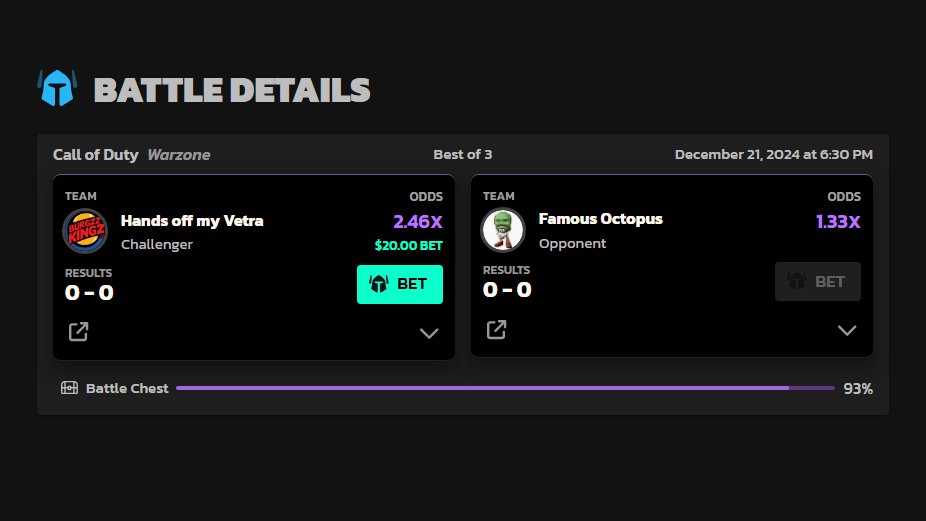Click the BATTLE DETAILS heading

(x=232, y=90)
